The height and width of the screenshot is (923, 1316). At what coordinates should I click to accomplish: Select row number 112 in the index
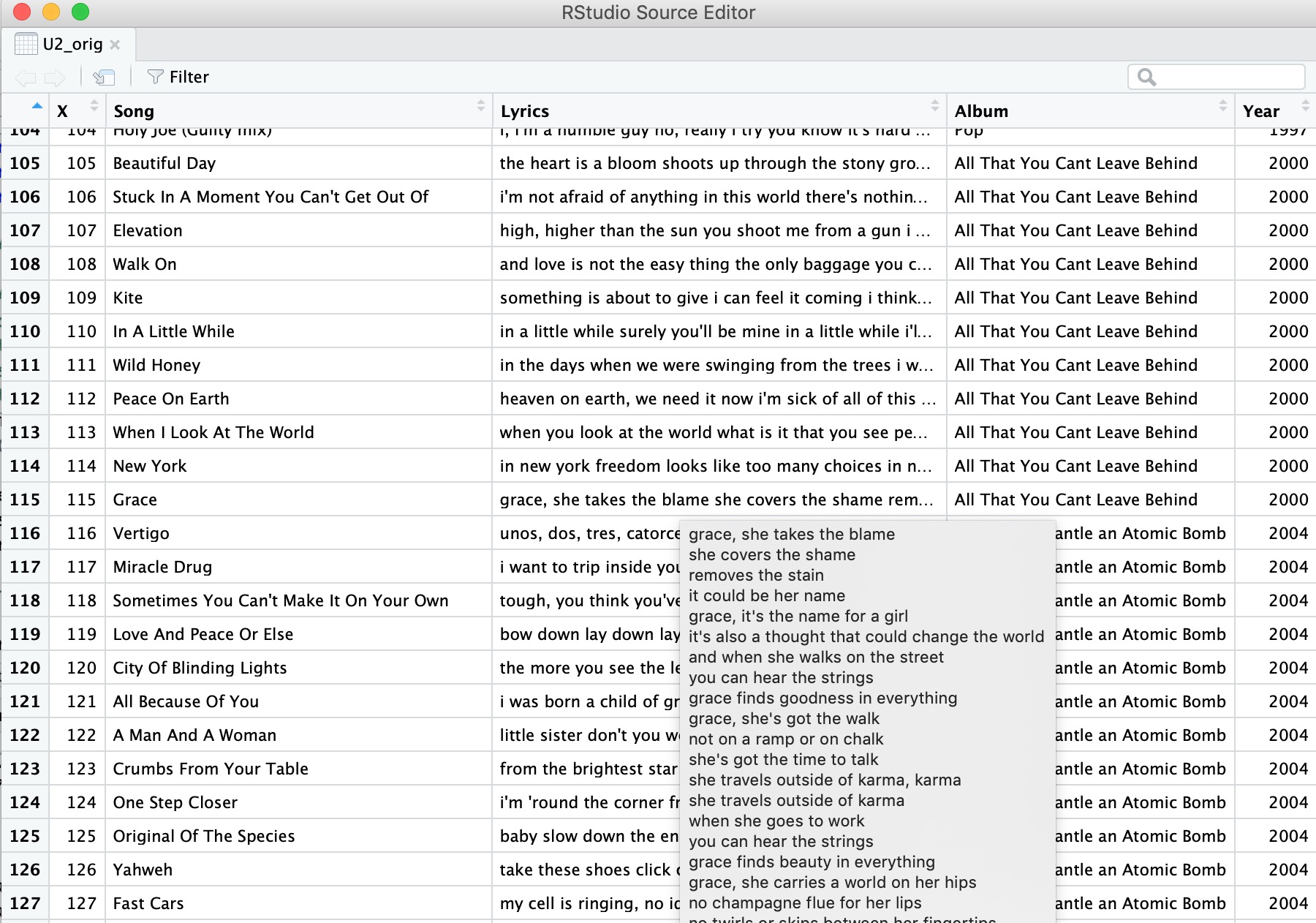[x=25, y=399]
